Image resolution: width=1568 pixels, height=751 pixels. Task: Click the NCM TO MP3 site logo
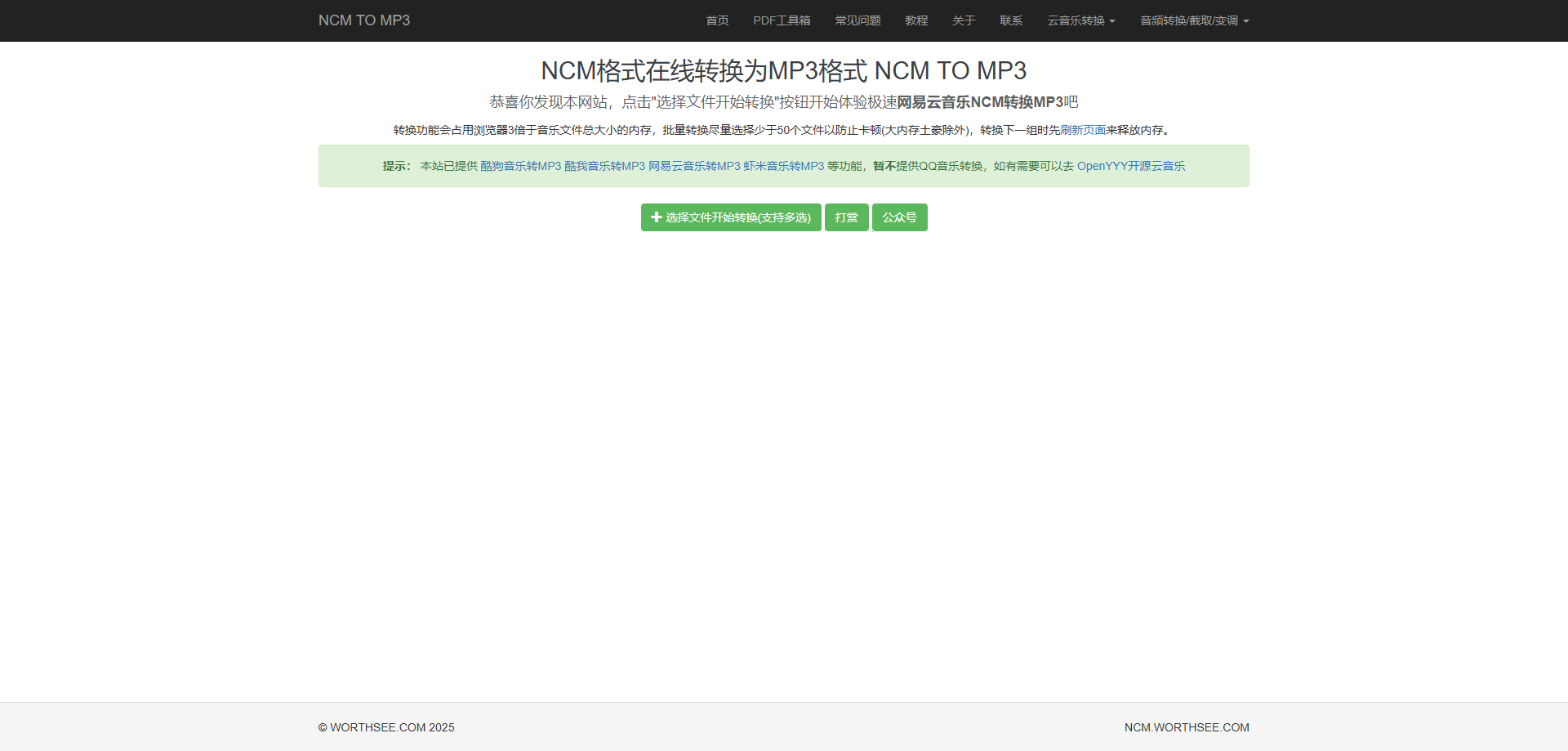coord(363,20)
